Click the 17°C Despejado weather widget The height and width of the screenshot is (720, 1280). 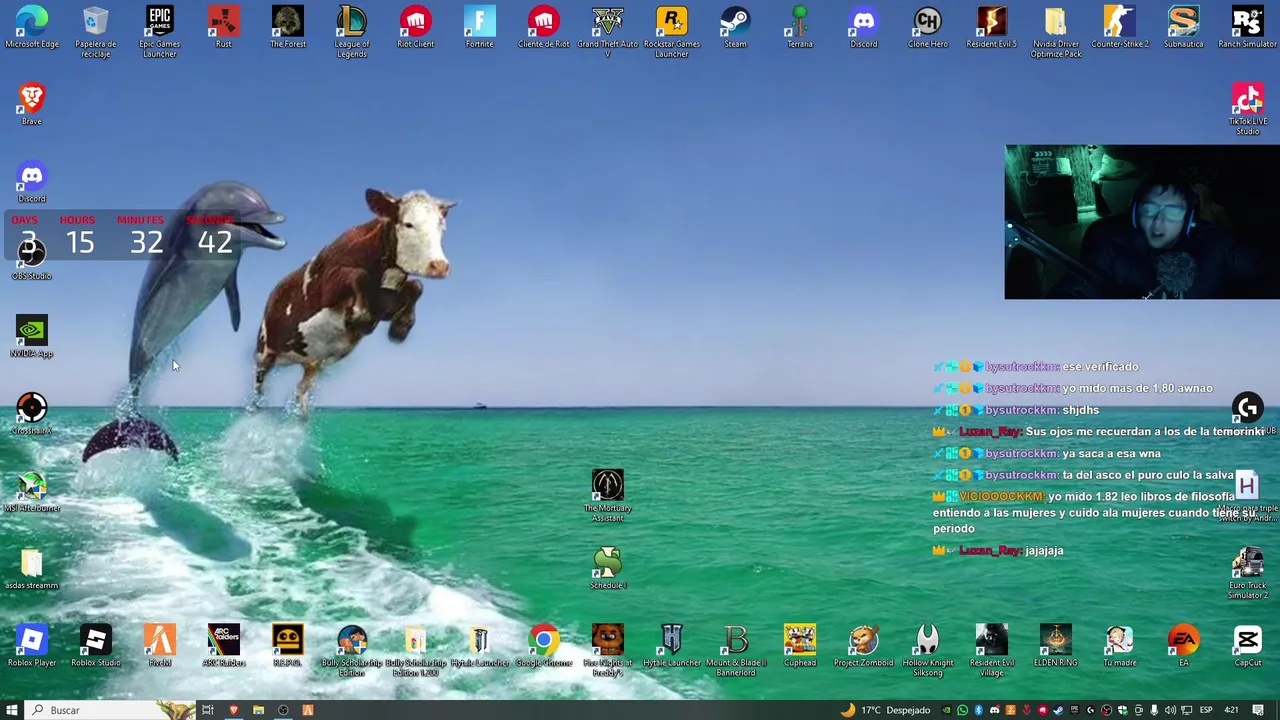click(x=886, y=710)
